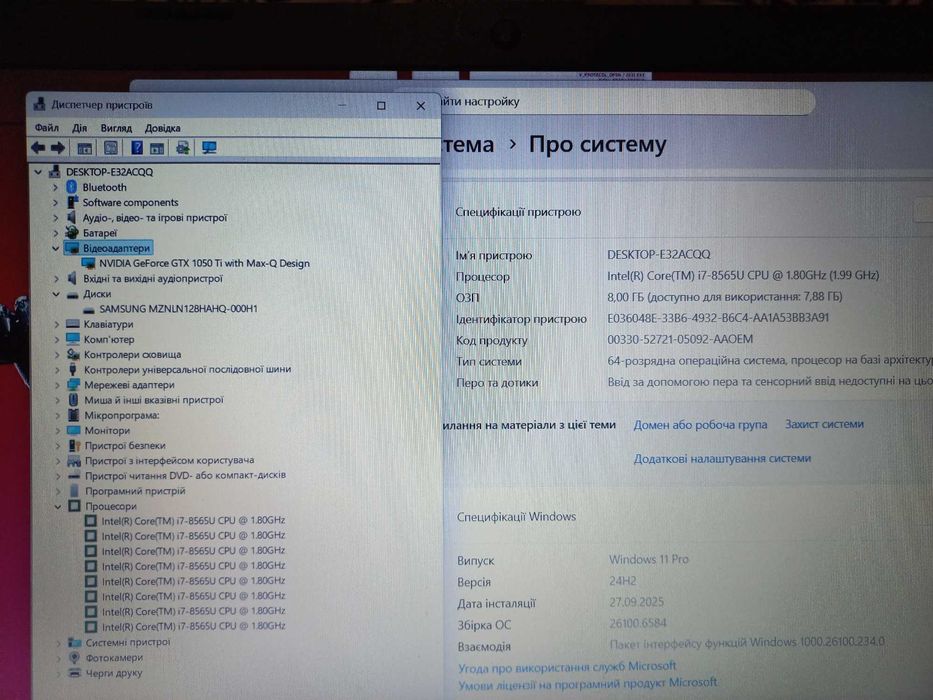Click the Мережеві адаптери network icon
Viewport: 933px width, 700px height.
click(73, 385)
